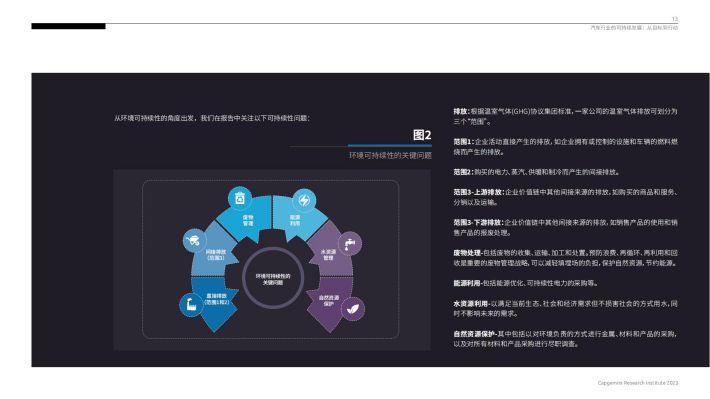710x399 pixels.
Task: Click the 范围1 definition paragraph
Action: click(566, 147)
